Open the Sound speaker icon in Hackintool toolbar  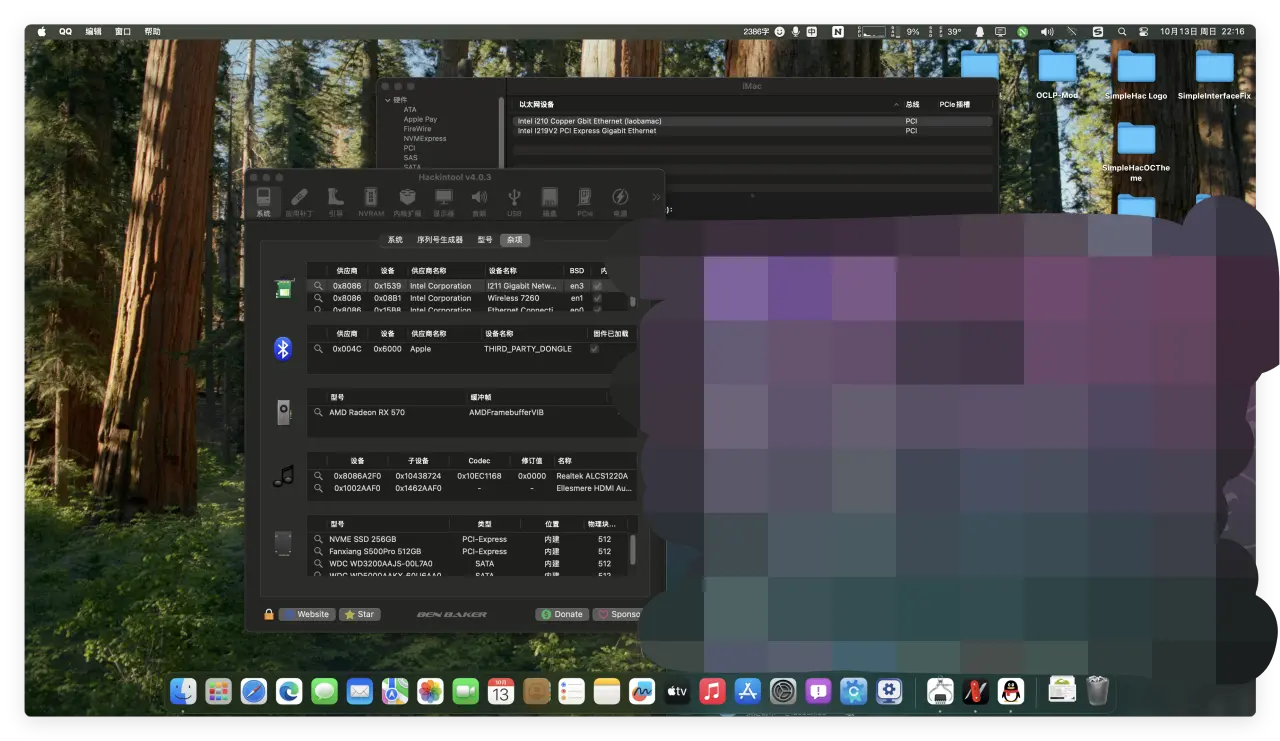coord(479,201)
